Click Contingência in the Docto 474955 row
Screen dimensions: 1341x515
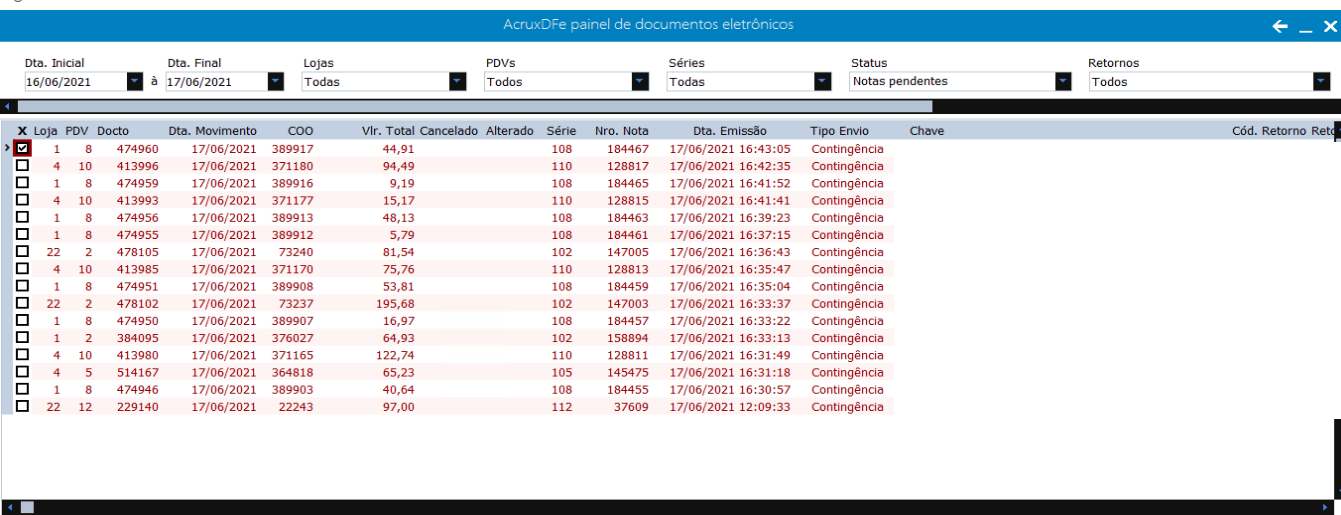[x=847, y=235]
